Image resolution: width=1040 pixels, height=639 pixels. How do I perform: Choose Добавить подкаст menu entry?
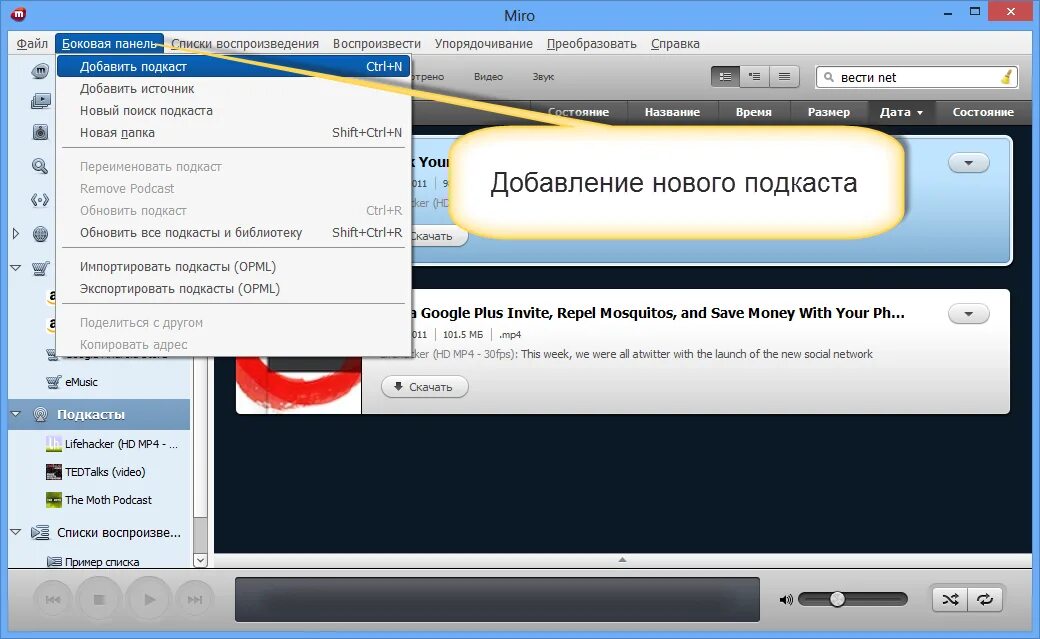(x=233, y=66)
